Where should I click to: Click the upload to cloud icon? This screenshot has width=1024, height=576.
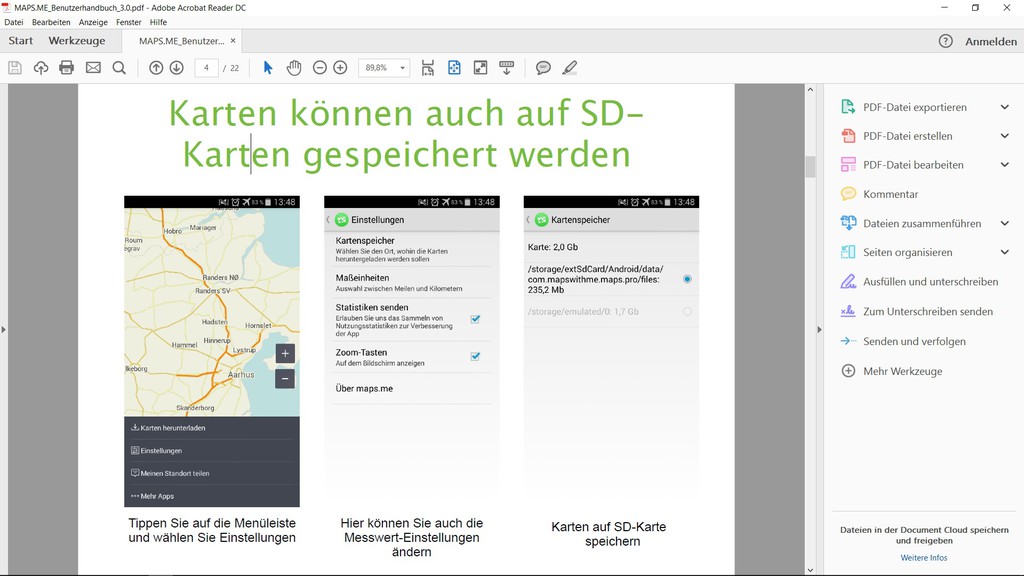click(x=40, y=67)
